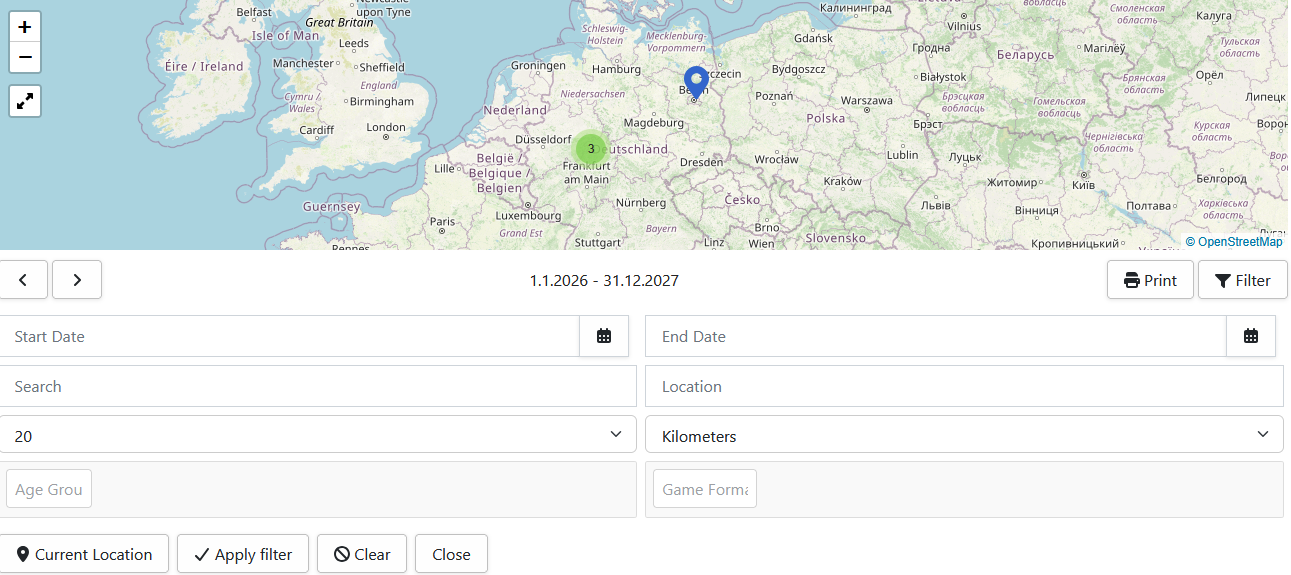Expand the distance radius dropdown showing 20

(x=318, y=435)
